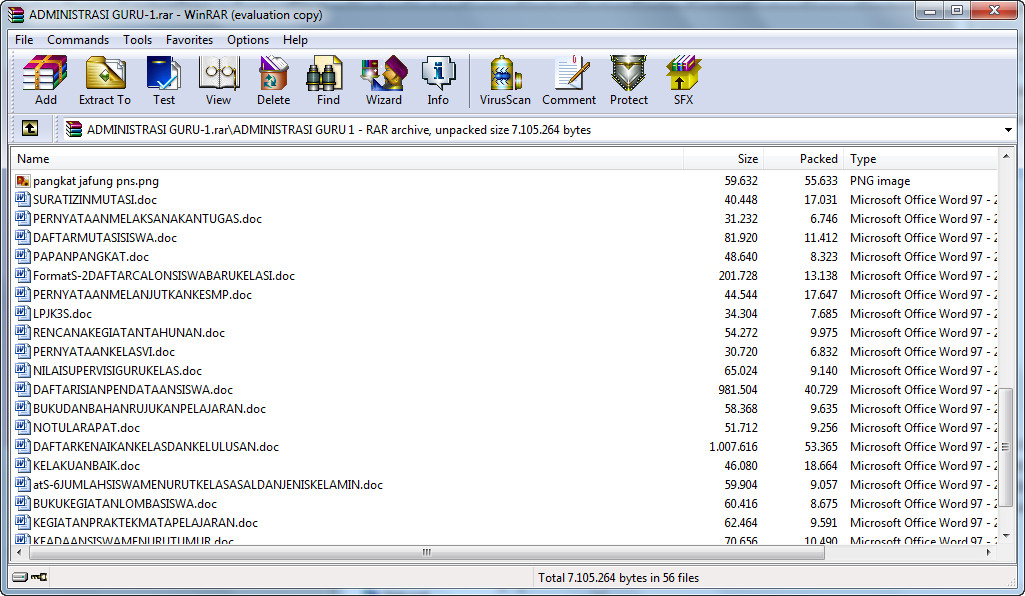Click the Word icon beside SURATIZINMUTASI.doc
The height and width of the screenshot is (596, 1025).
[23, 199]
